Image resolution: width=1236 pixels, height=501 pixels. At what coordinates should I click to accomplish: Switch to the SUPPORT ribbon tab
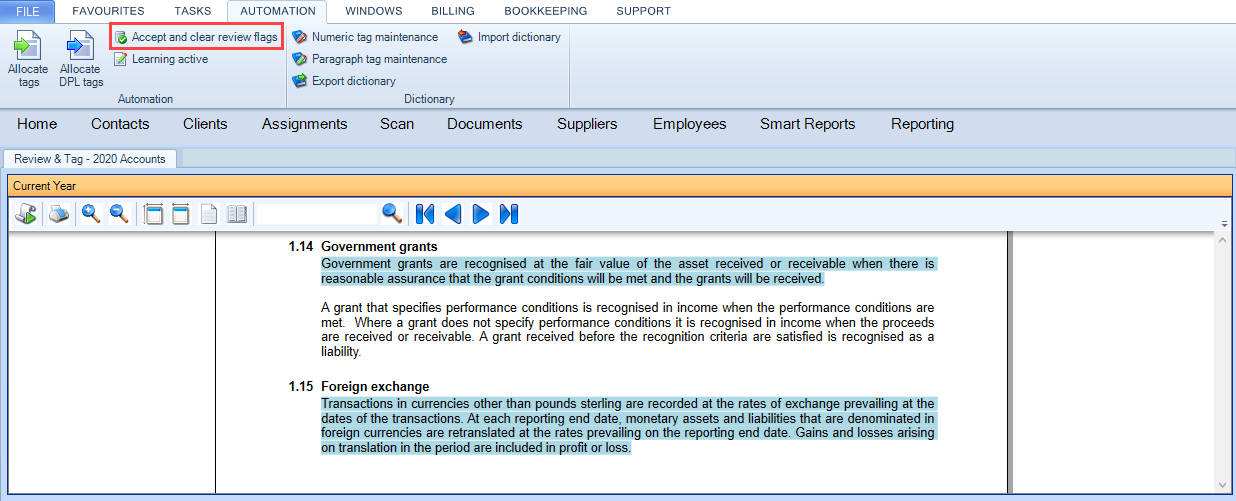643,11
